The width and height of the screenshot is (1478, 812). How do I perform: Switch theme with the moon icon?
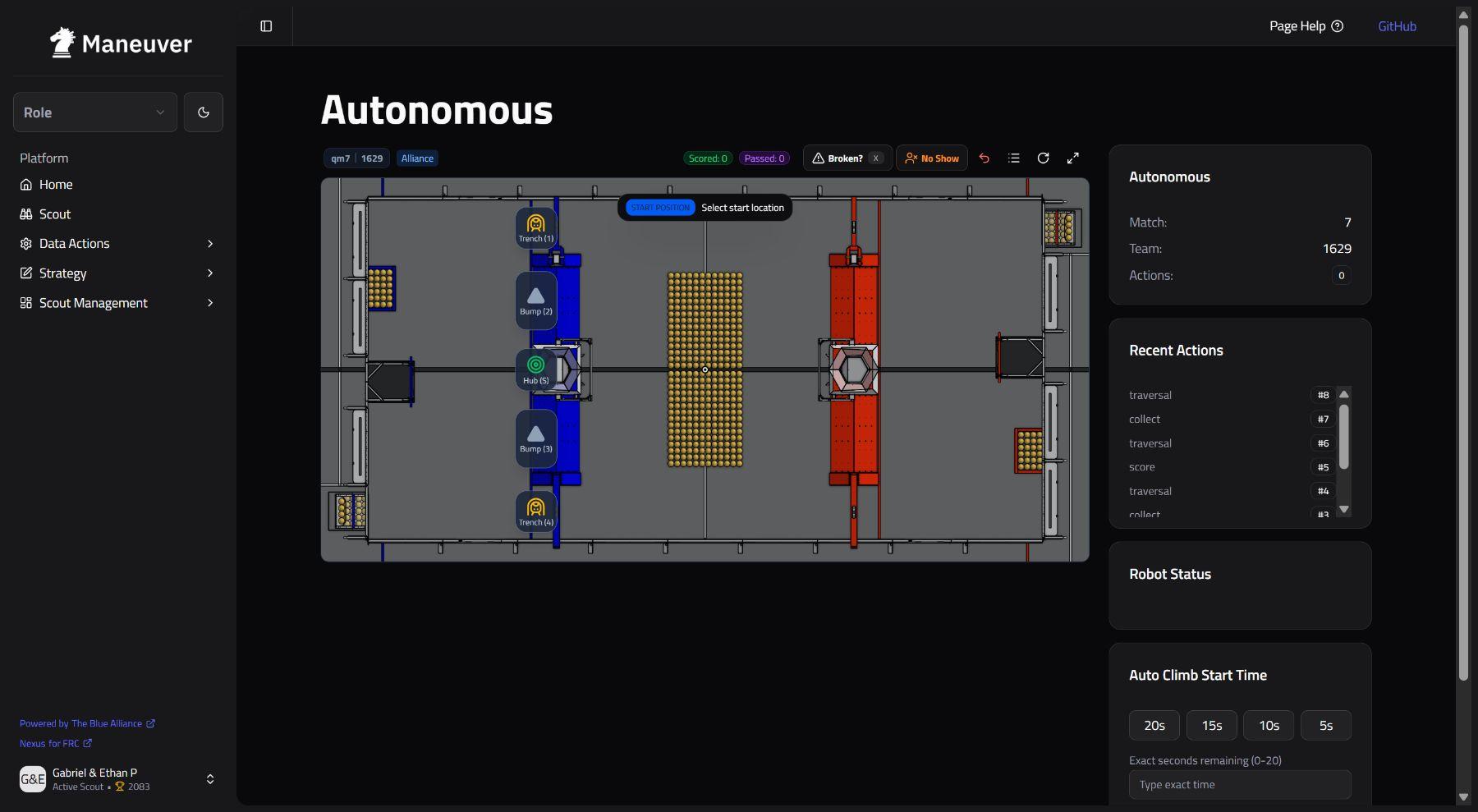pyautogui.click(x=204, y=112)
